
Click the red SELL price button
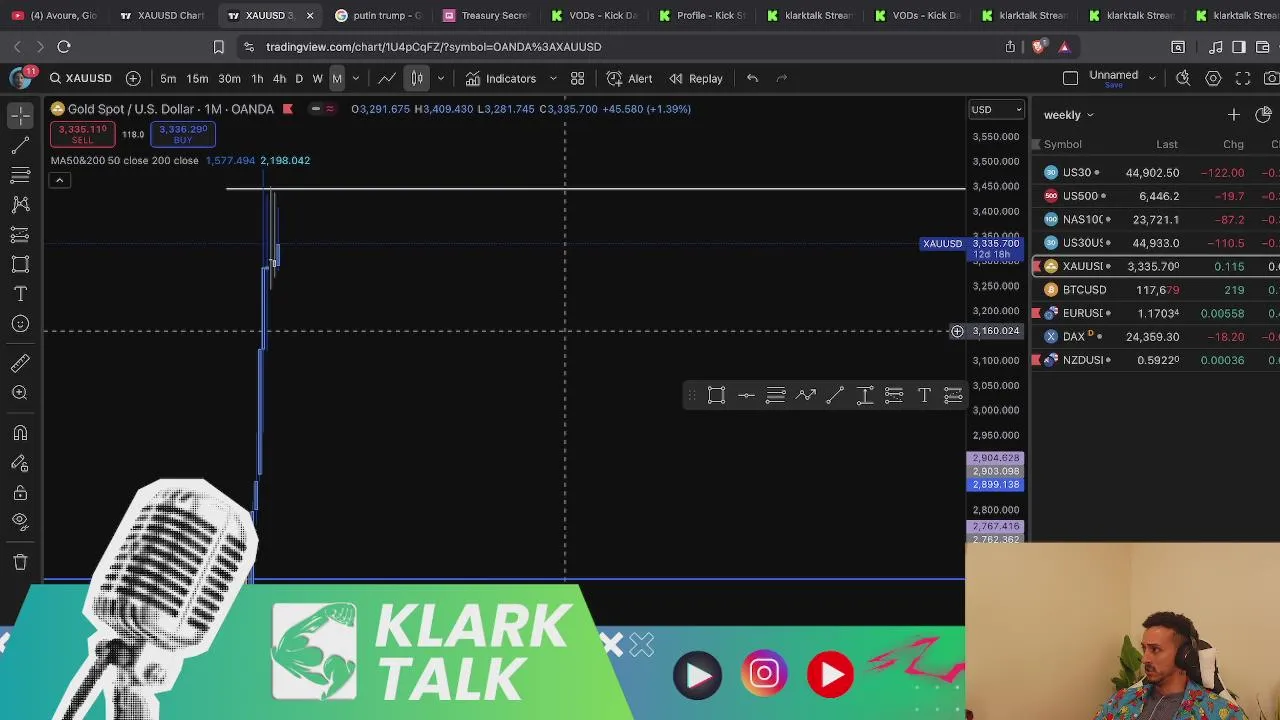(82, 133)
